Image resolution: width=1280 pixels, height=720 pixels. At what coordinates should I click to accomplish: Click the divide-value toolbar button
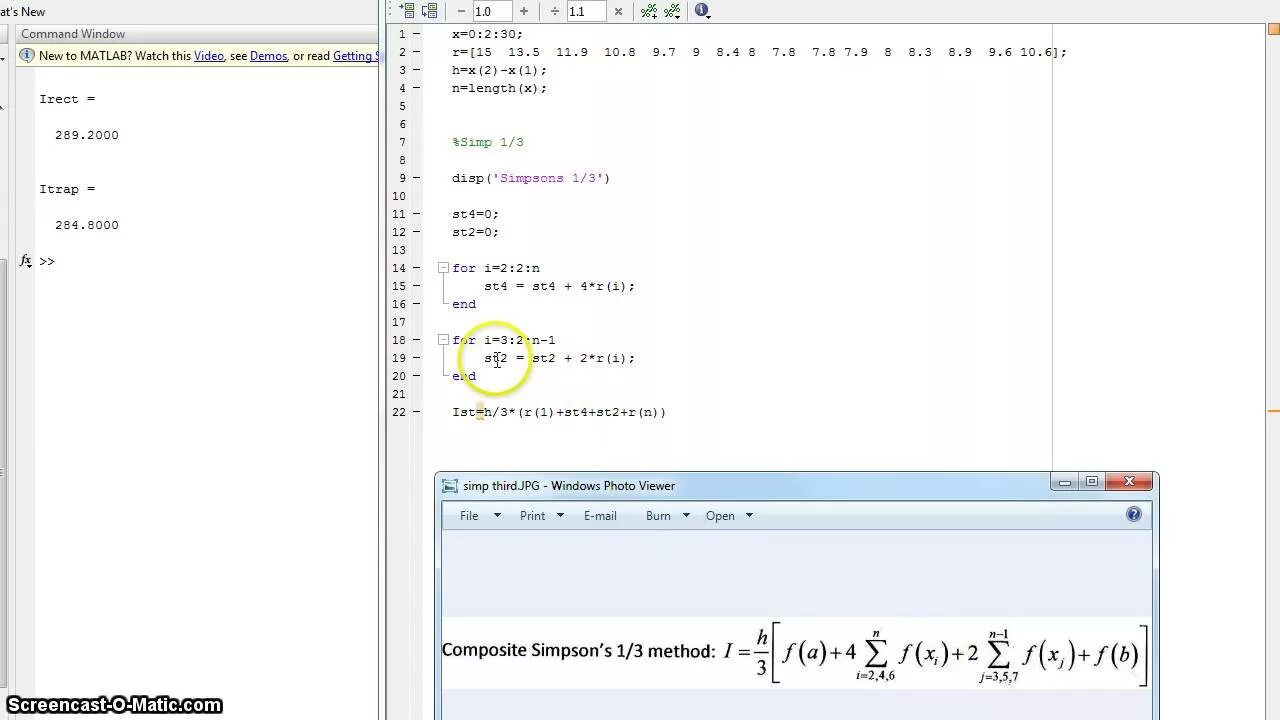point(554,11)
